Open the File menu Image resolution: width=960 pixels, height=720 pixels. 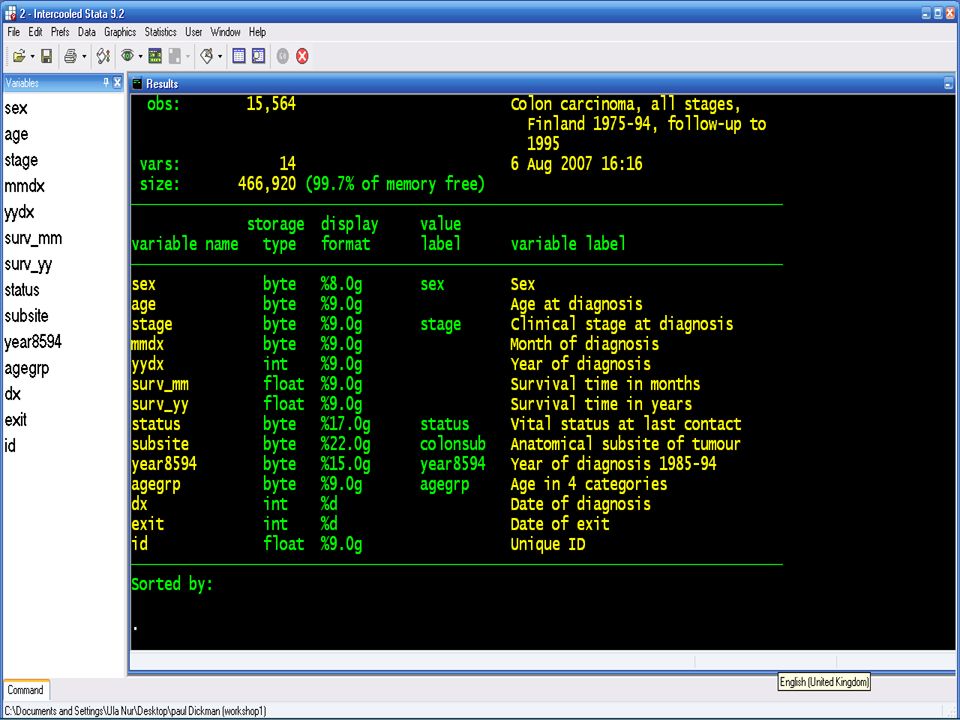13,32
